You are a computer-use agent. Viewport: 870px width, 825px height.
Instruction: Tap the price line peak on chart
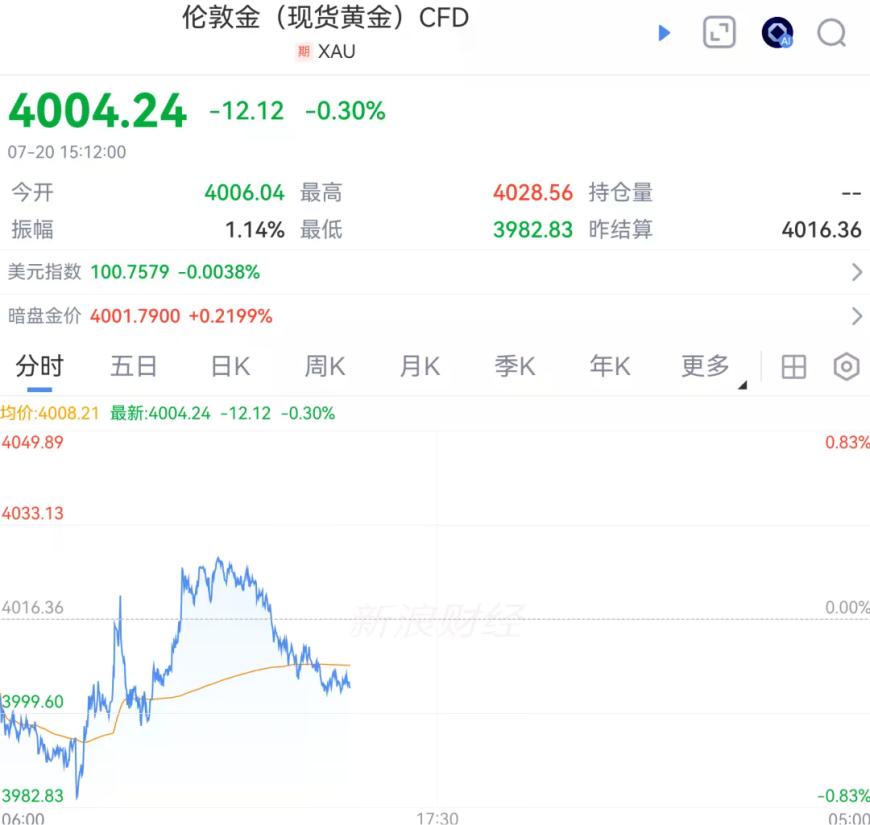point(219,559)
